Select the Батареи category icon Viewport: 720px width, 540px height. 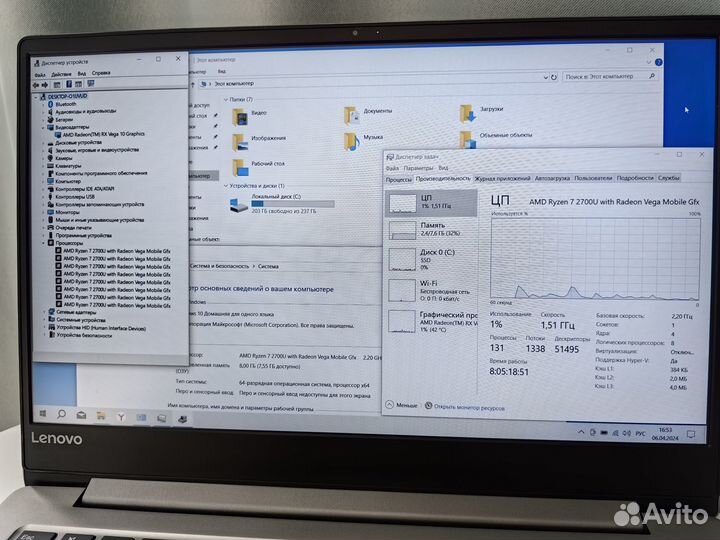51,119
